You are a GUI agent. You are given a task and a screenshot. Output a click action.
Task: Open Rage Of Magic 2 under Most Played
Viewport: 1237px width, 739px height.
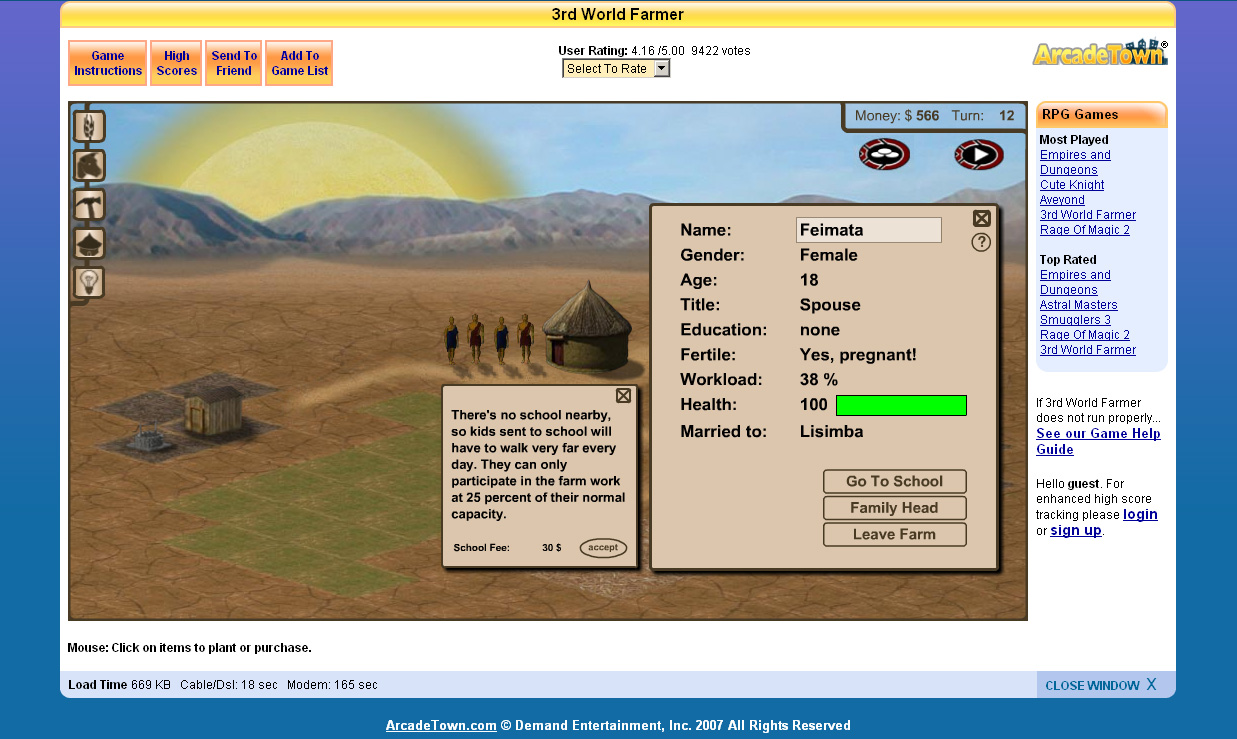[1085, 230]
